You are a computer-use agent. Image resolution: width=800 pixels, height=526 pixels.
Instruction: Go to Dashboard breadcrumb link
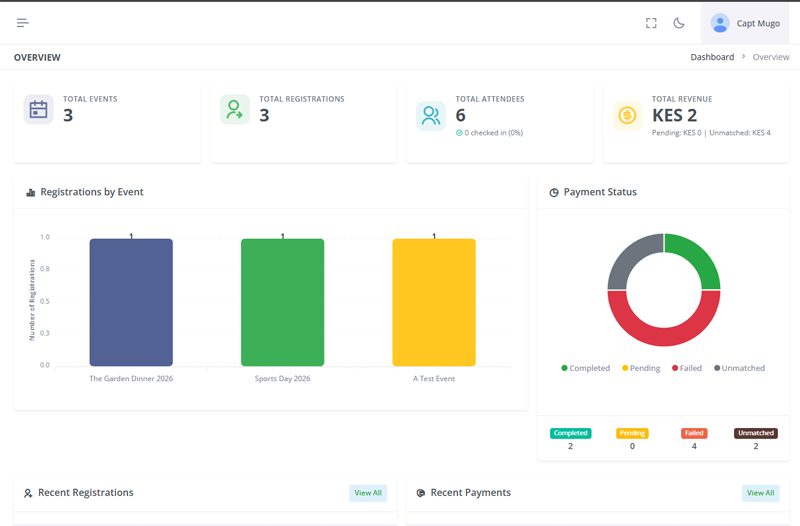pyautogui.click(x=712, y=57)
